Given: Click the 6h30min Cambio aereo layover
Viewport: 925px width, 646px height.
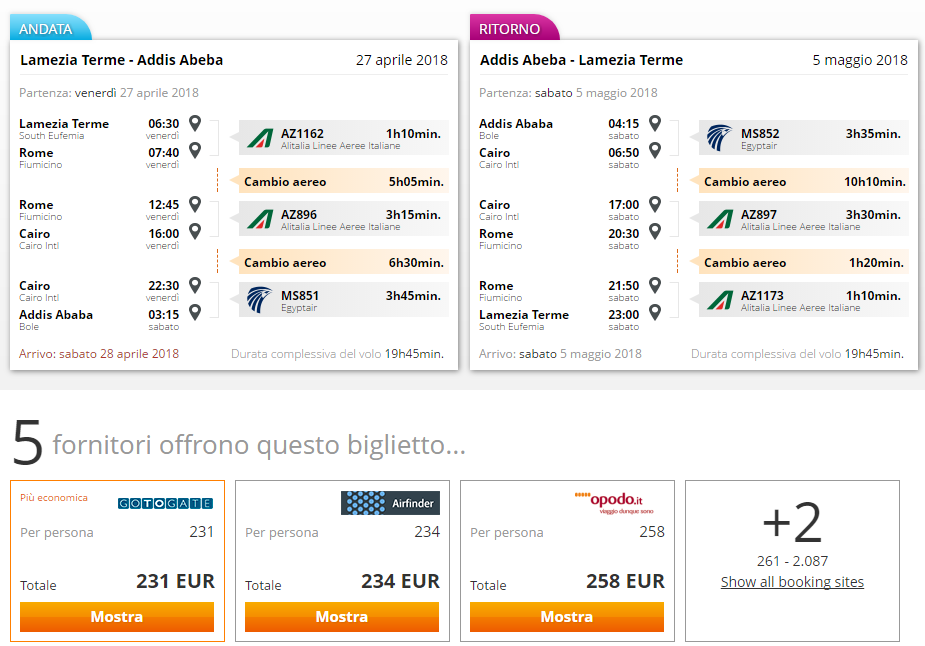Looking at the screenshot, I should 343,263.
